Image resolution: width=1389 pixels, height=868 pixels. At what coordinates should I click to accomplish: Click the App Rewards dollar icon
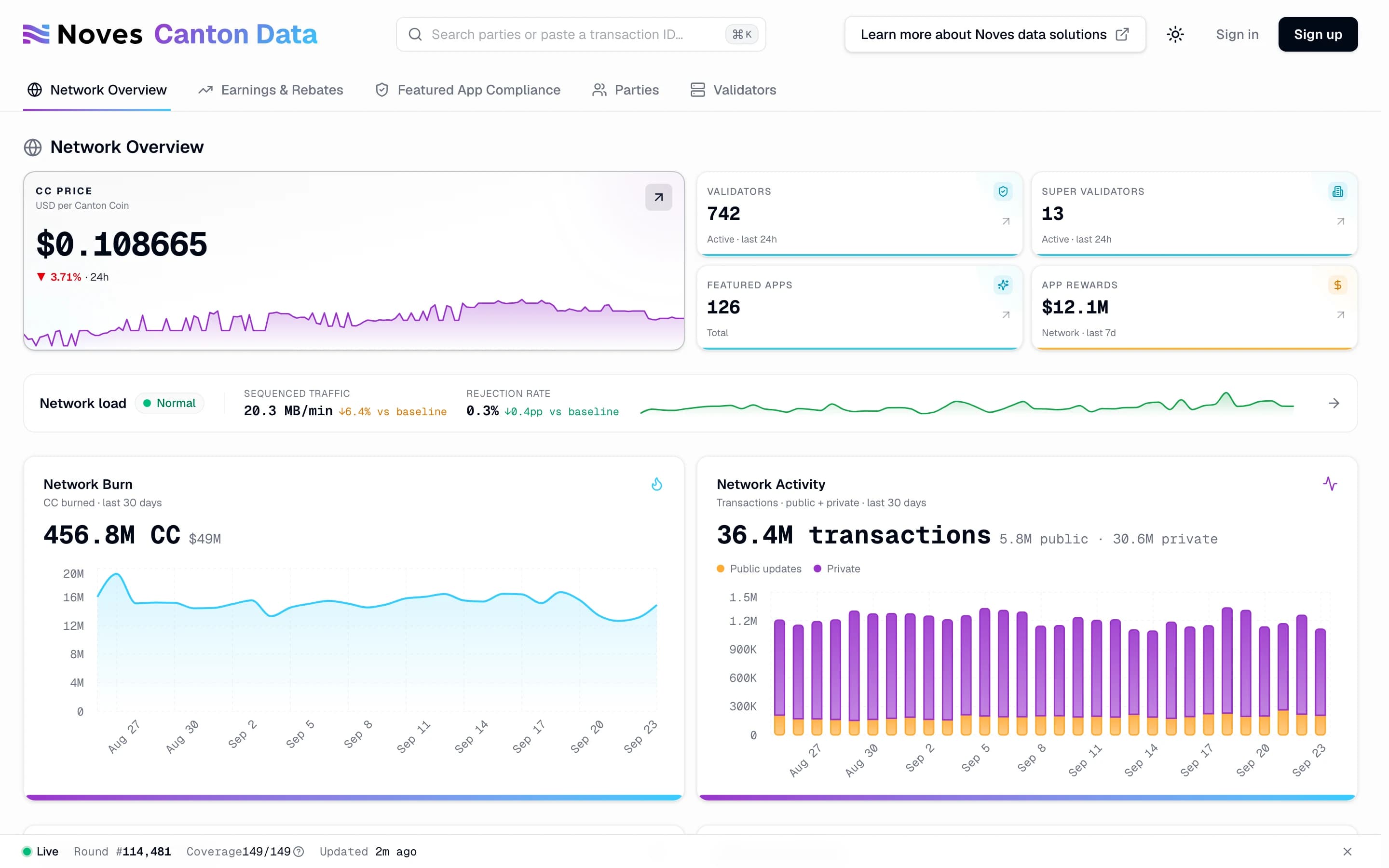[1337, 285]
